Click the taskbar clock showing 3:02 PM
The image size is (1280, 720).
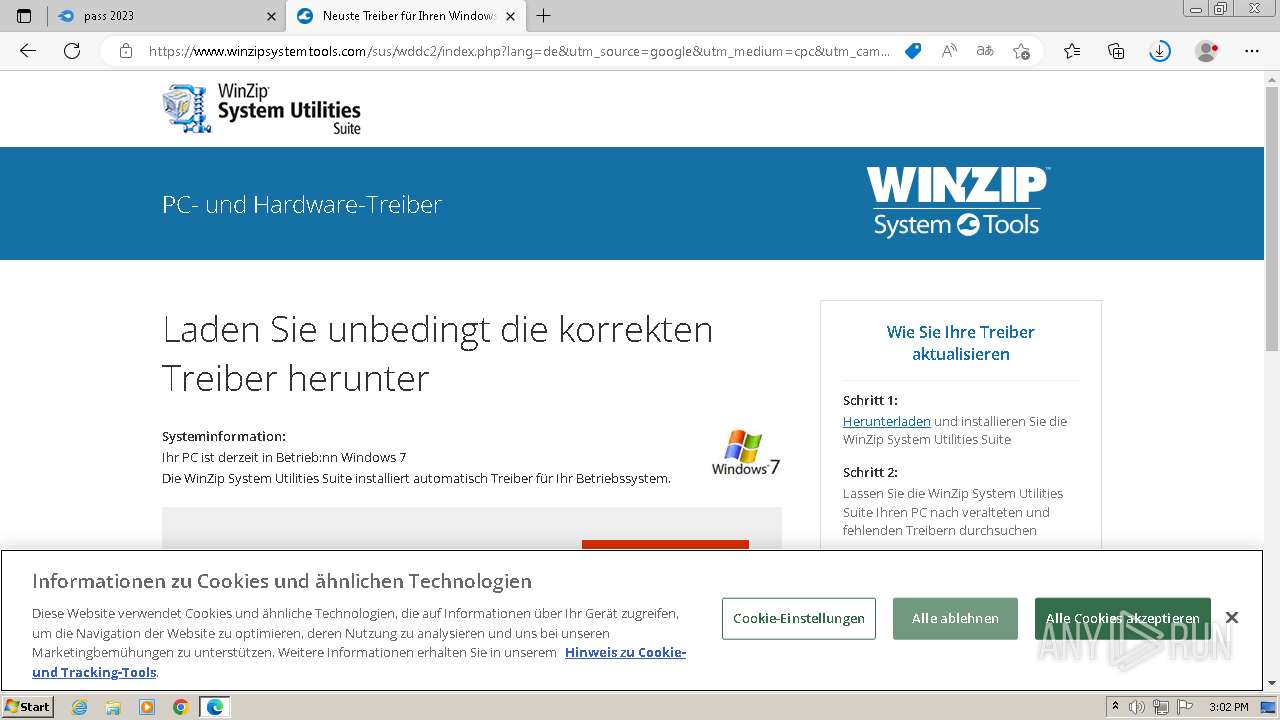(1228, 707)
